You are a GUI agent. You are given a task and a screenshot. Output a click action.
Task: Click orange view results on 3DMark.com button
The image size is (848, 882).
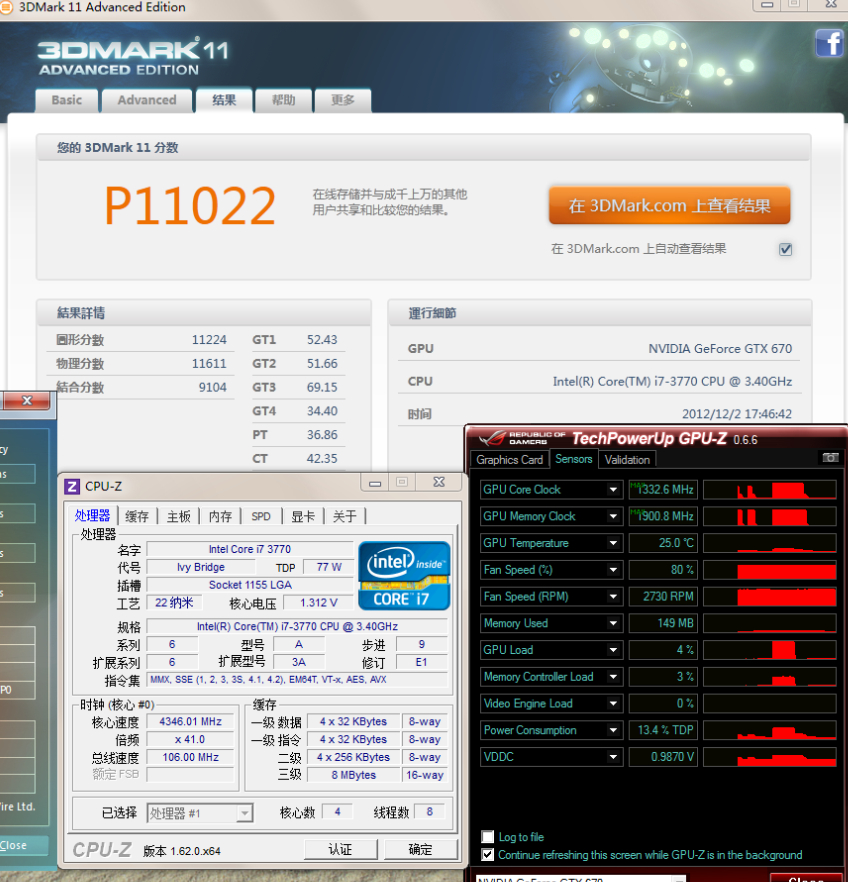pos(669,205)
